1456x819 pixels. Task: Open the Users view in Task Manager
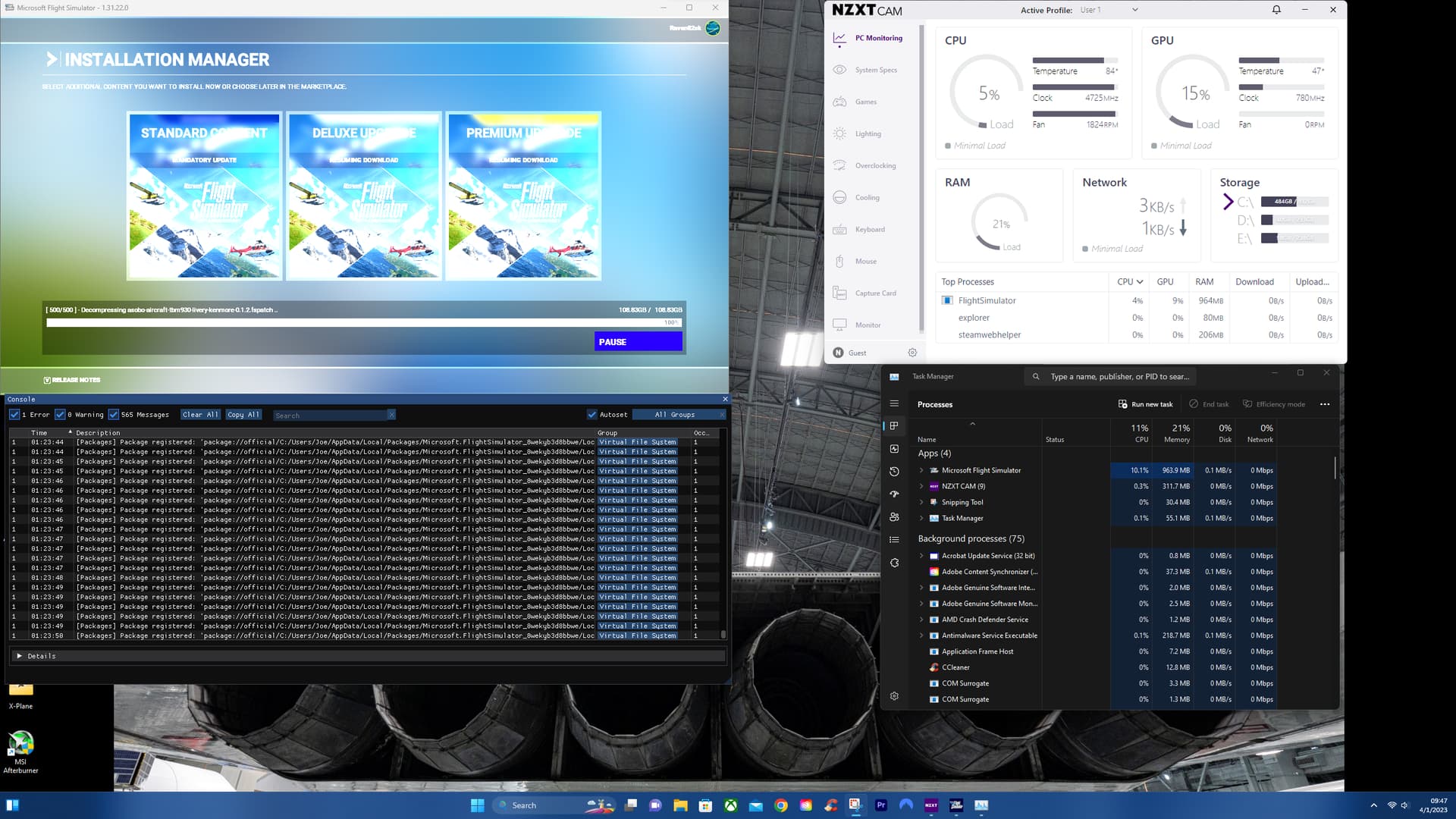pos(894,516)
